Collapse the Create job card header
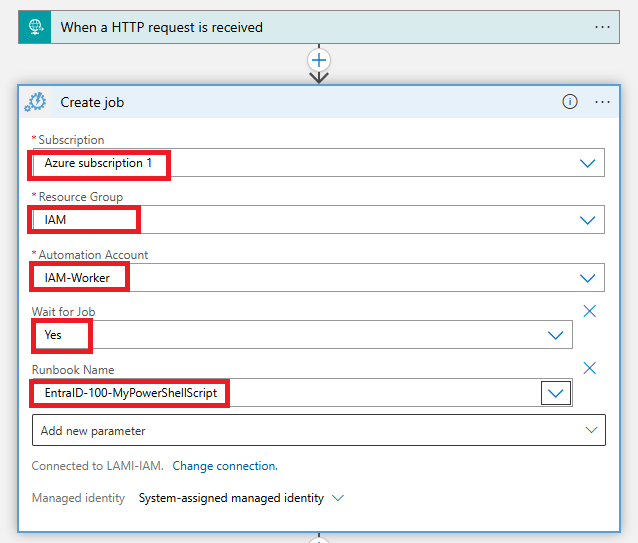The height and width of the screenshot is (543, 638). coord(319,102)
